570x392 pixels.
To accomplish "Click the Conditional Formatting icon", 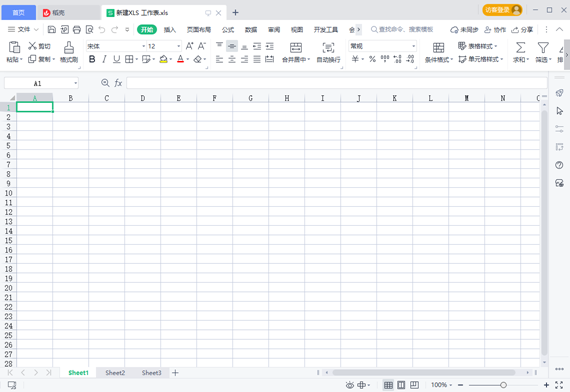I will coord(438,48).
